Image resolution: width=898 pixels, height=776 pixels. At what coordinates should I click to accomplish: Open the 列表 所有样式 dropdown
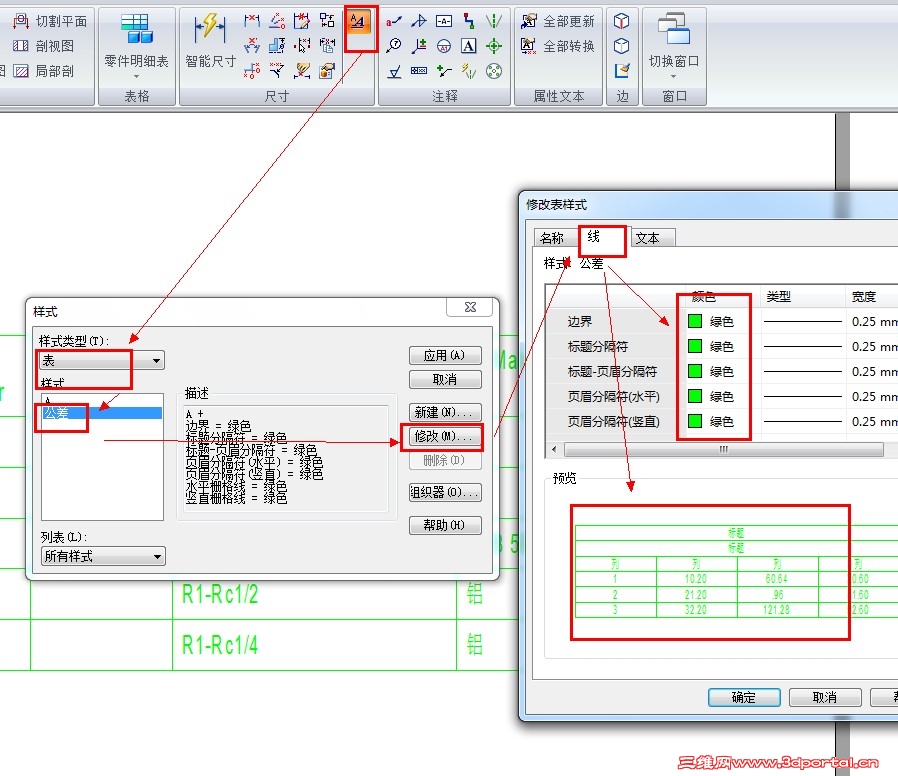tap(103, 556)
